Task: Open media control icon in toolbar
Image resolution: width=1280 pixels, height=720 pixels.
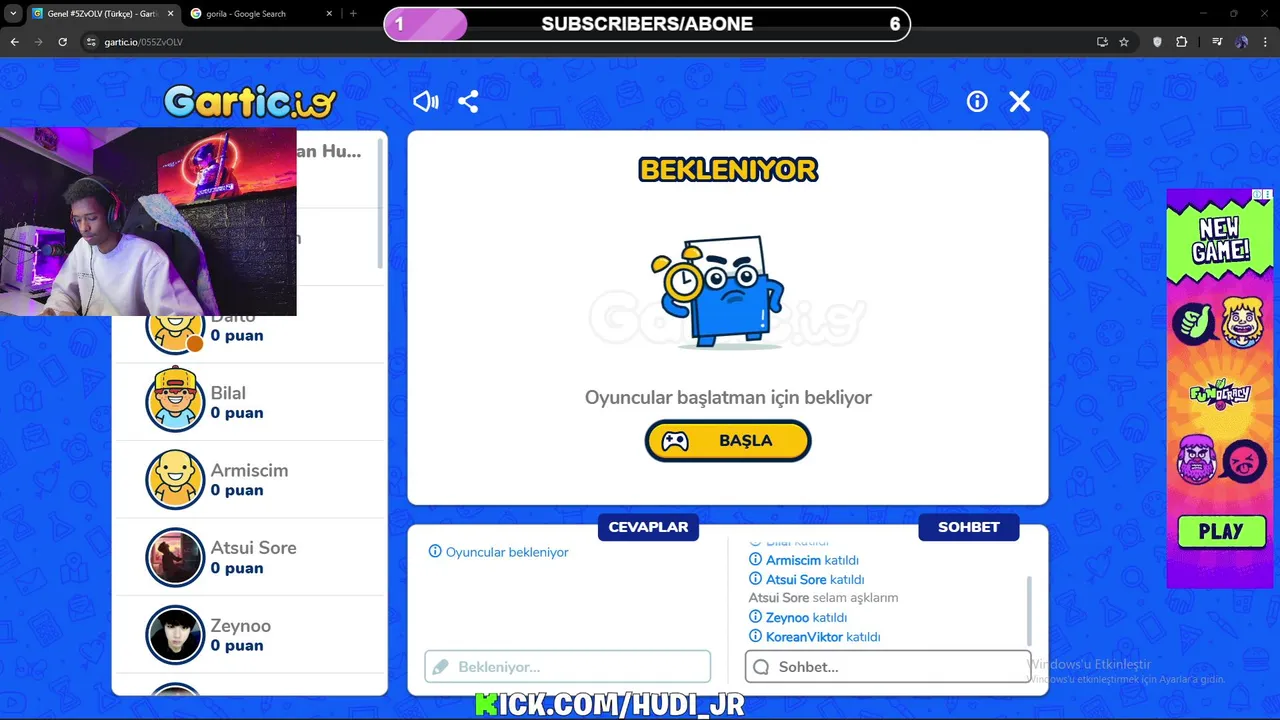Action: pos(1217,42)
